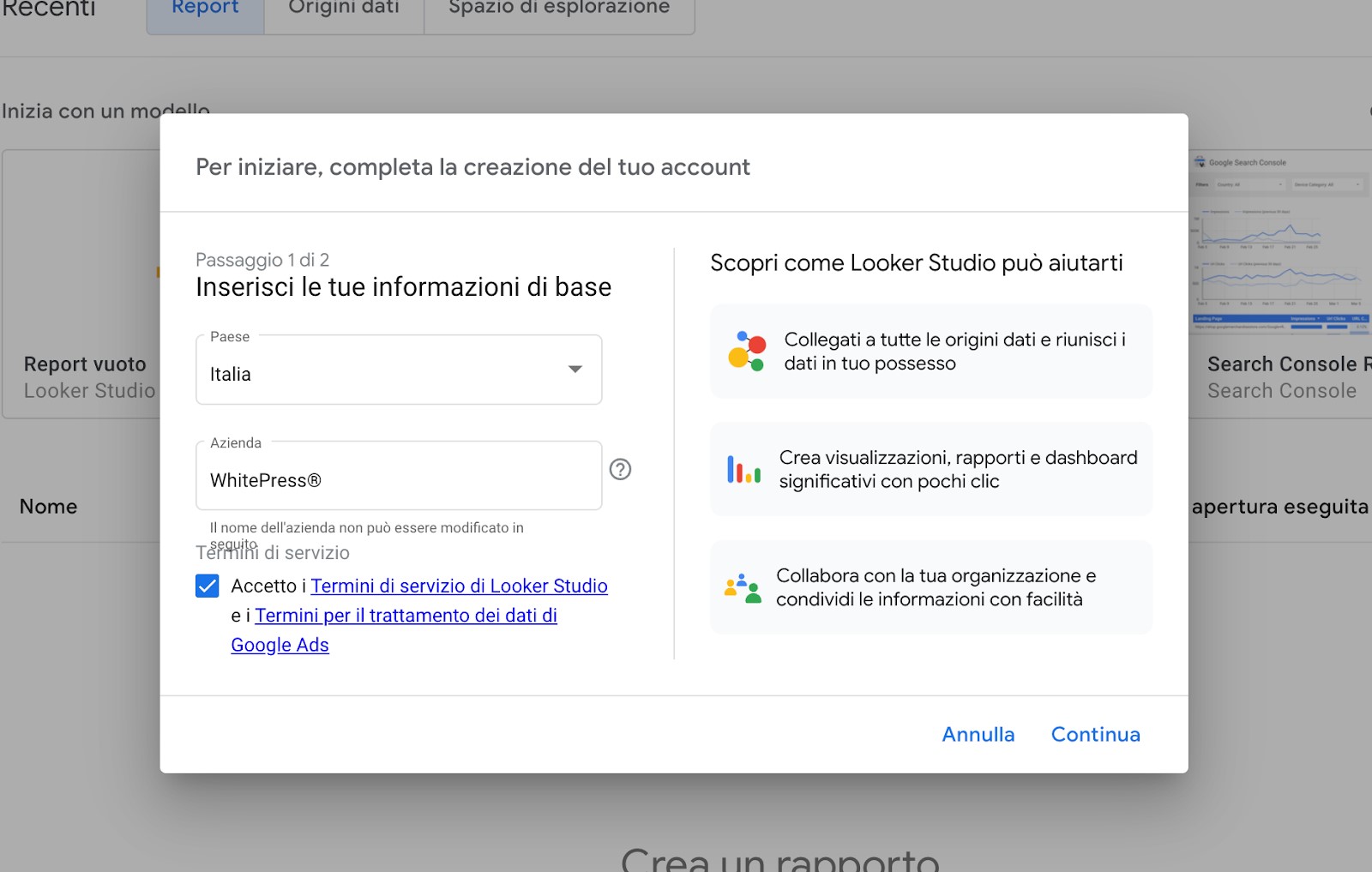Click the 'Collabora con la tua organizzazione' card

click(930, 587)
